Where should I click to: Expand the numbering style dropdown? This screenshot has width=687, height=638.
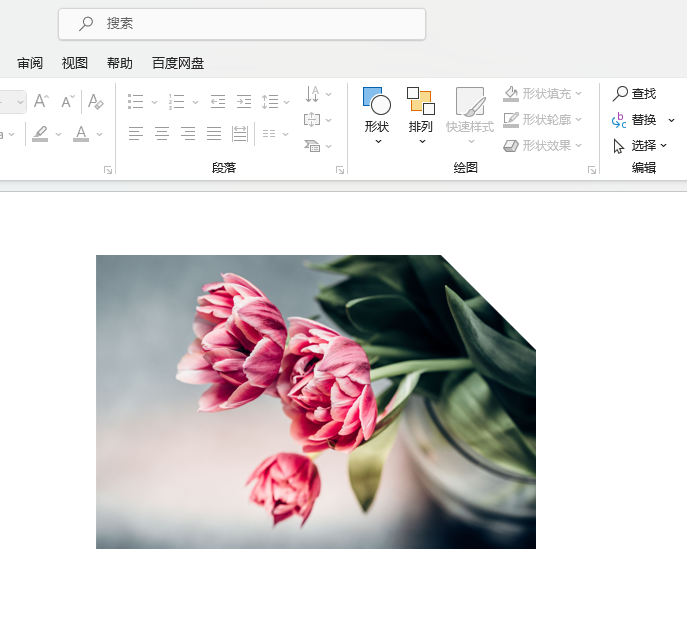(x=195, y=102)
